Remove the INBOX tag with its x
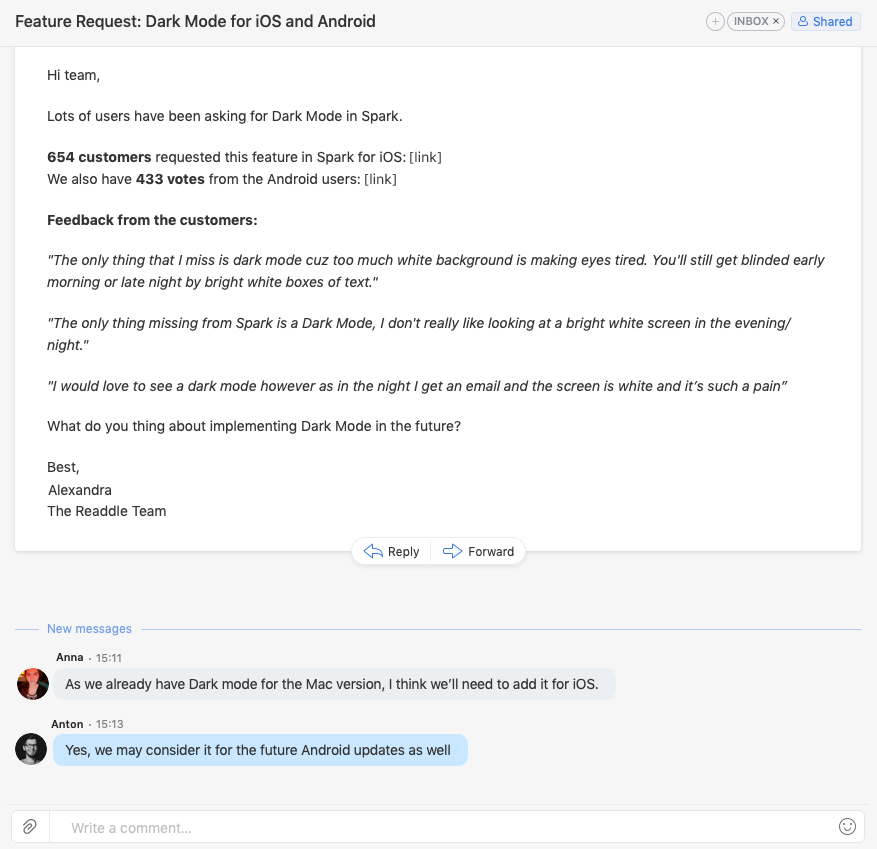 coord(776,21)
